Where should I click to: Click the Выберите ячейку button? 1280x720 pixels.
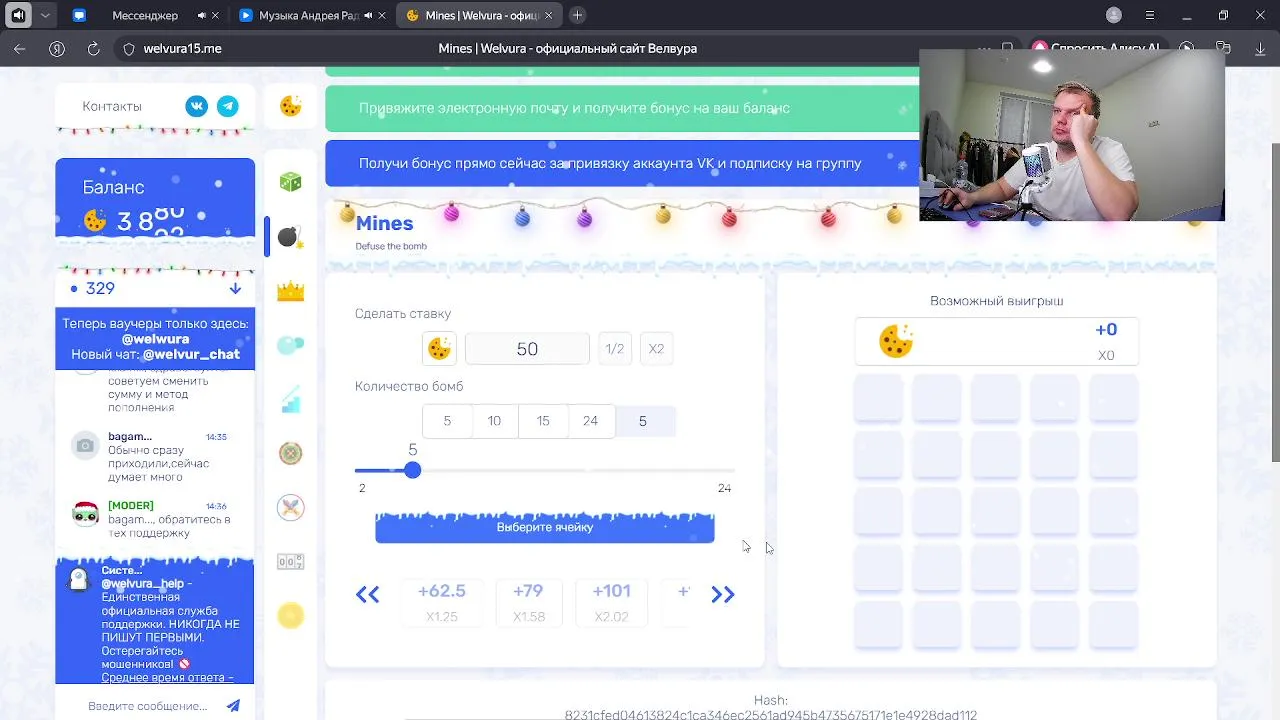(545, 527)
